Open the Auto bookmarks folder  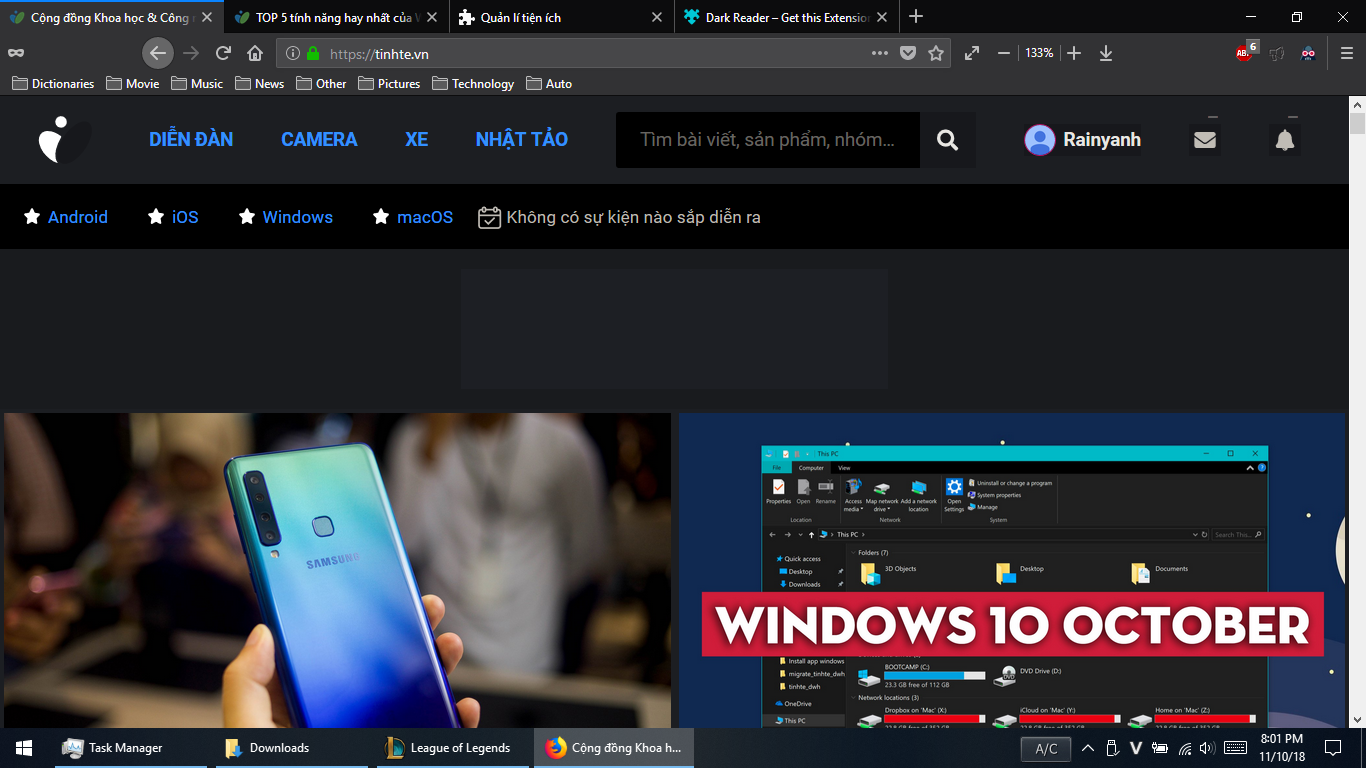point(549,84)
